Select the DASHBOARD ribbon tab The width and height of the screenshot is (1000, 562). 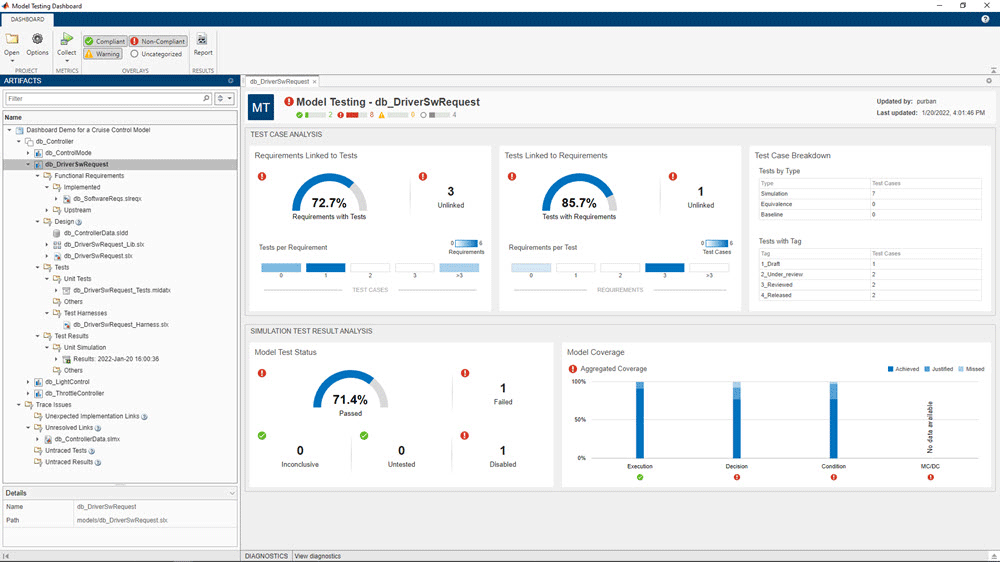(27, 19)
